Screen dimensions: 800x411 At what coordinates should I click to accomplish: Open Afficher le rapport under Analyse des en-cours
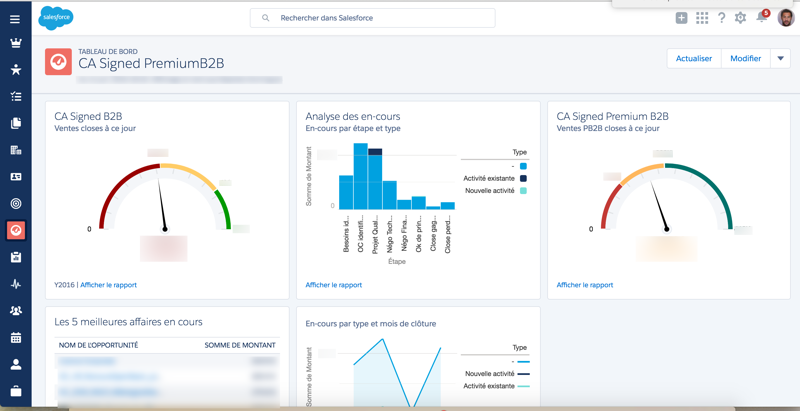[x=334, y=285]
